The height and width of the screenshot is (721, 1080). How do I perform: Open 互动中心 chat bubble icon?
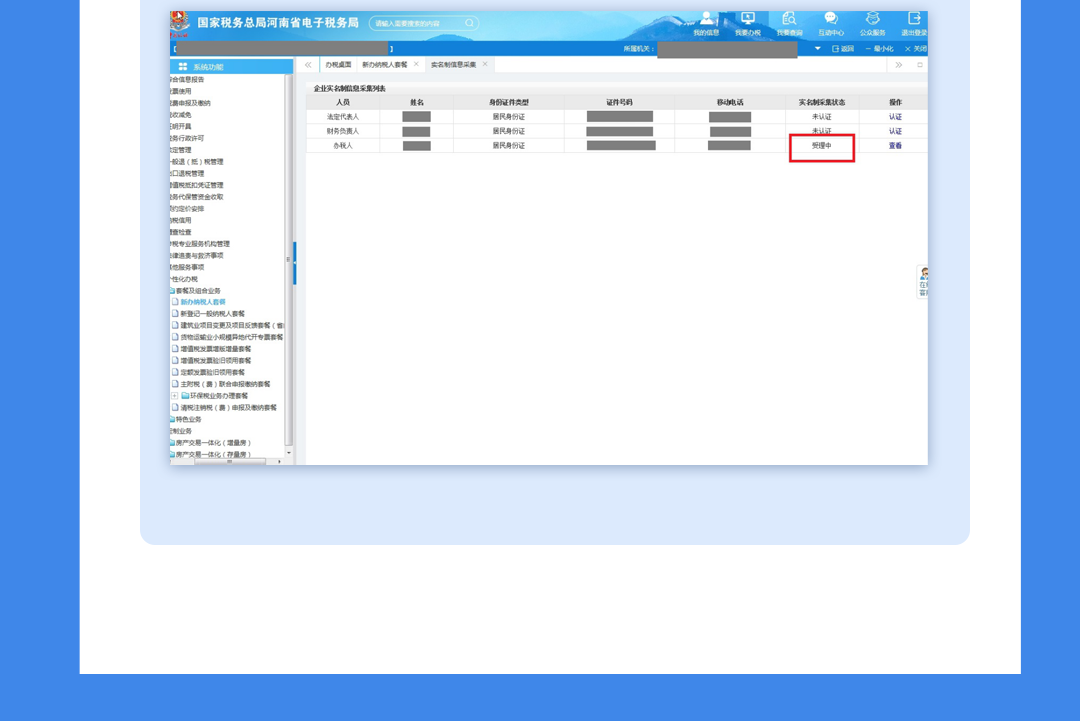pyautogui.click(x=831, y=19)
